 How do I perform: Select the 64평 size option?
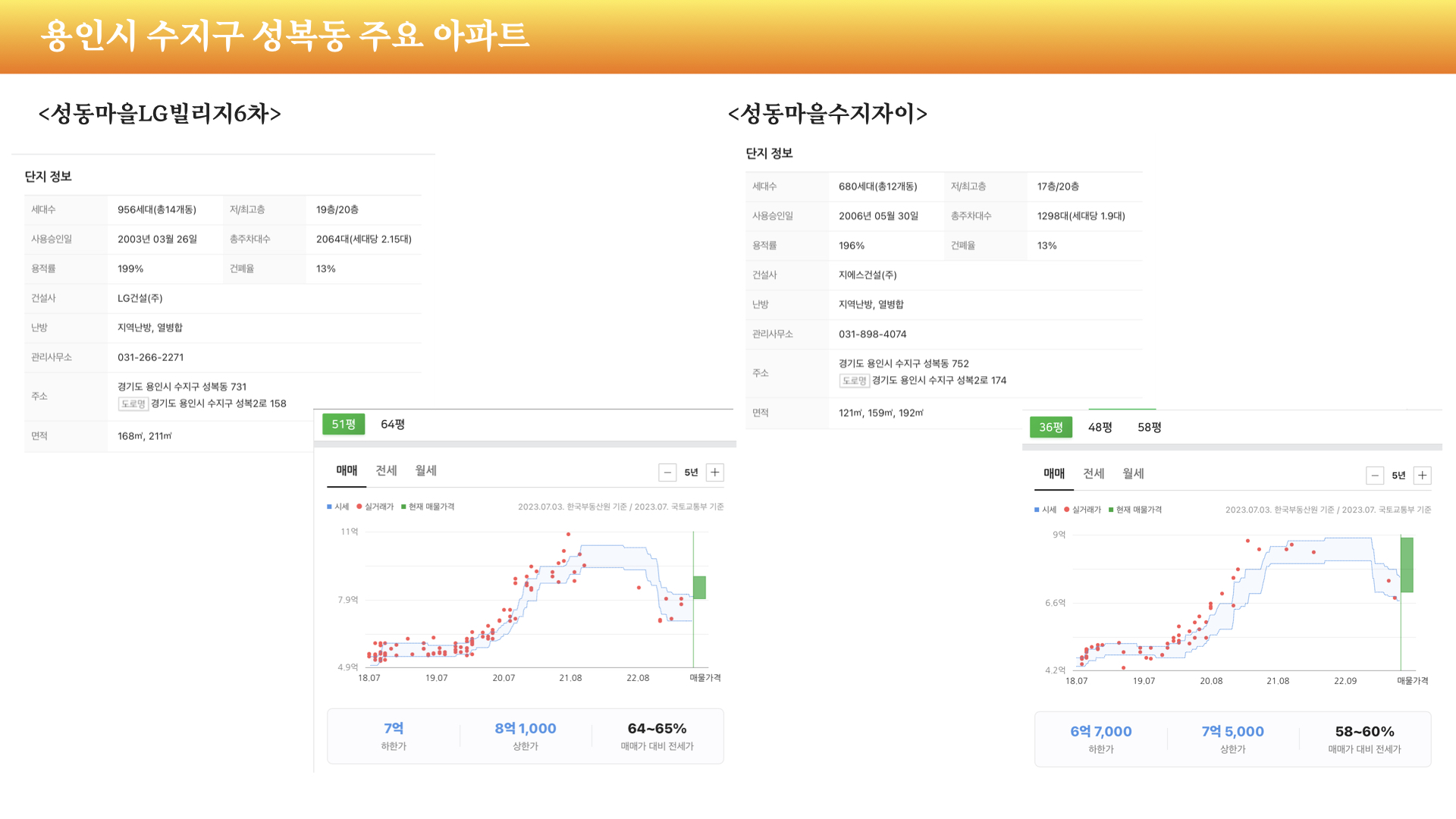click(392, 424)
